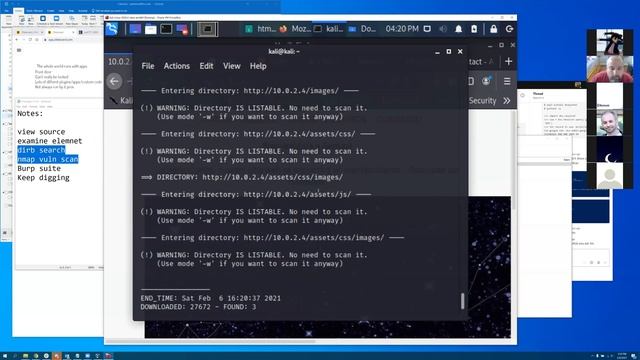Open the logout power icon in Kali panel
The image size is (640, 360).
pos(509,29)
